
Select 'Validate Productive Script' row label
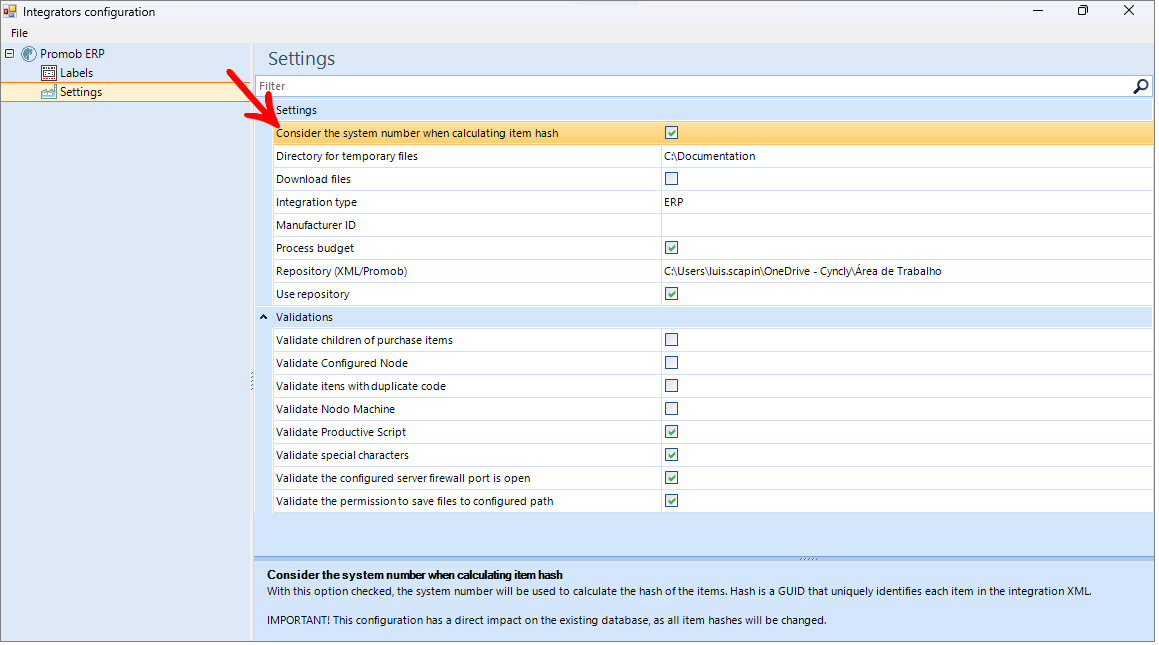[x=341, y=432]
